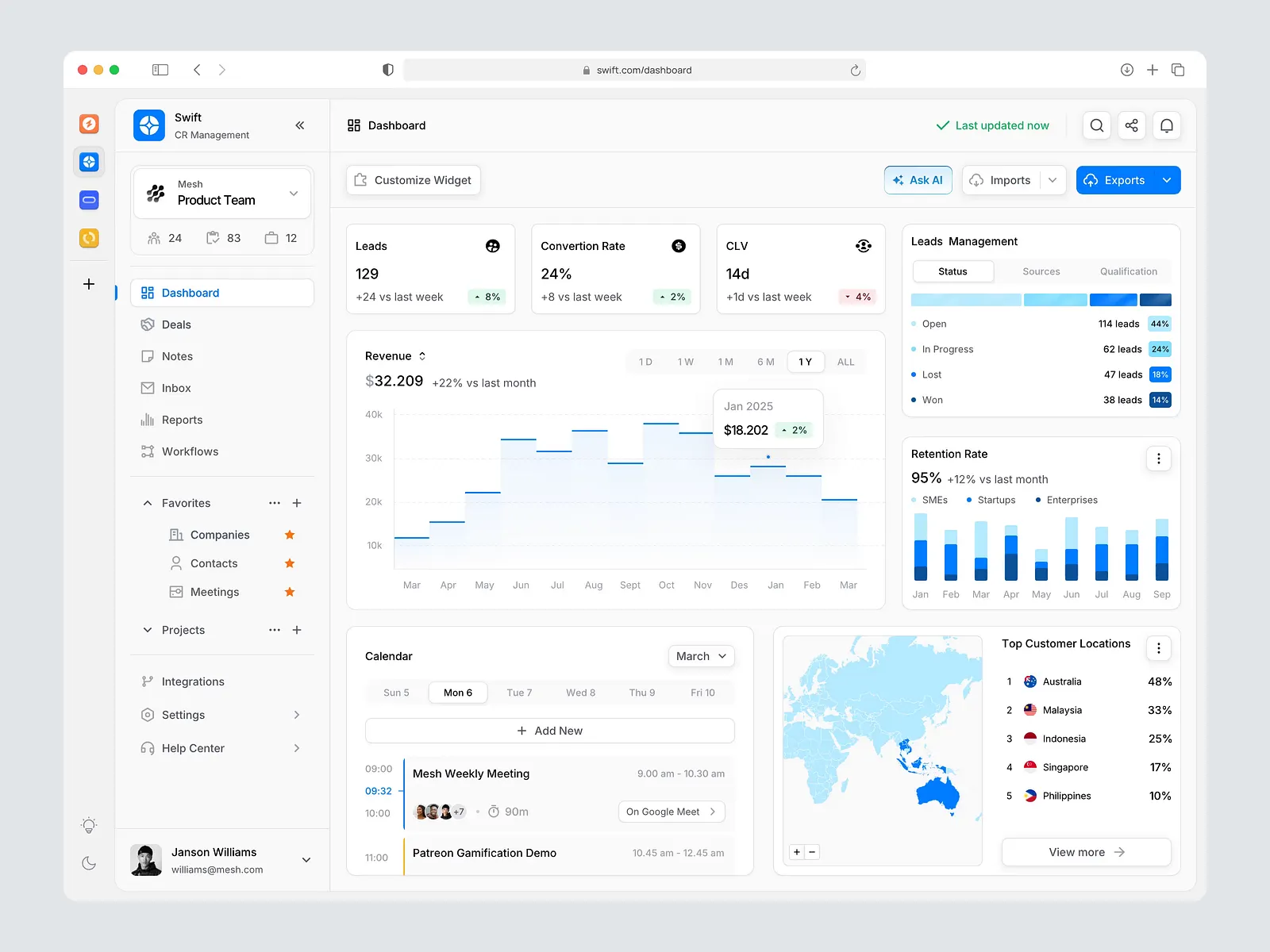
Task: Open the Mesh Product Team switcher
Action: click(222, 193)
